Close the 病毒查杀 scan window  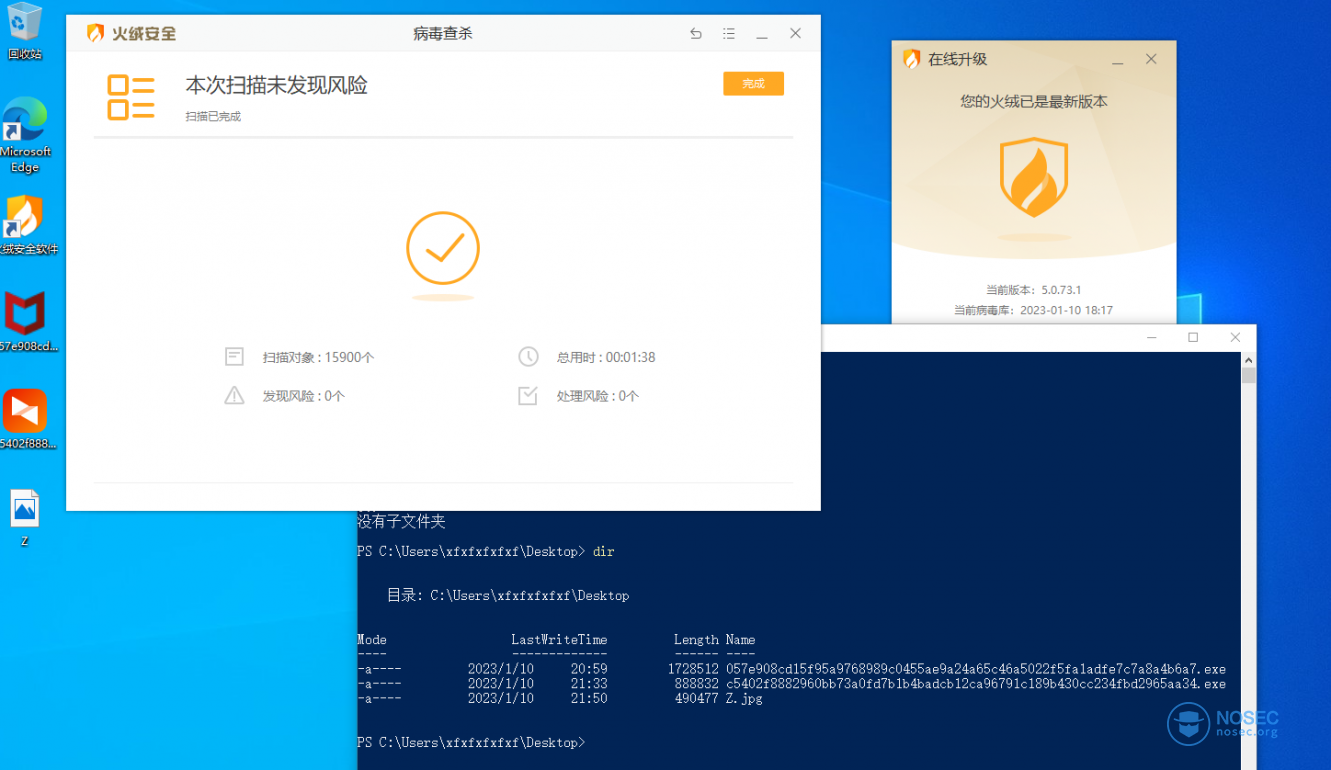click(796, 34)
